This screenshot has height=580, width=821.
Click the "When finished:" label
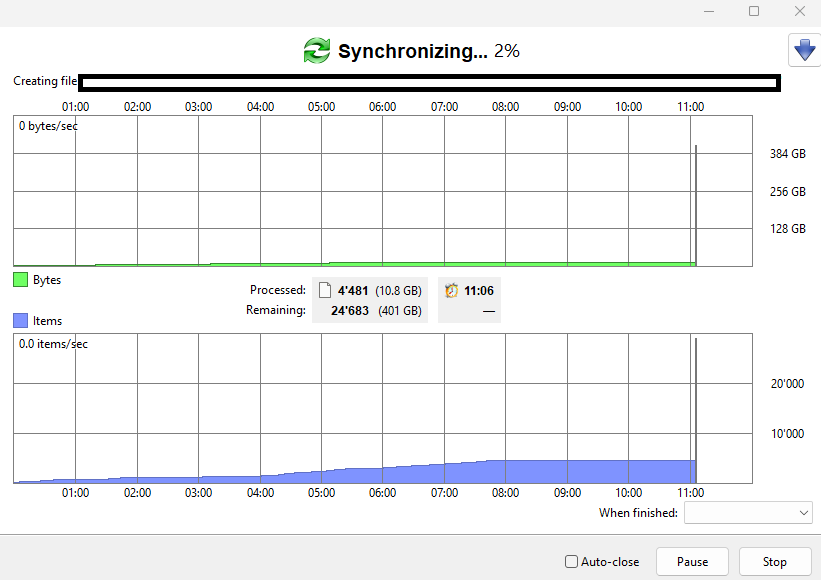pos(638,513)
